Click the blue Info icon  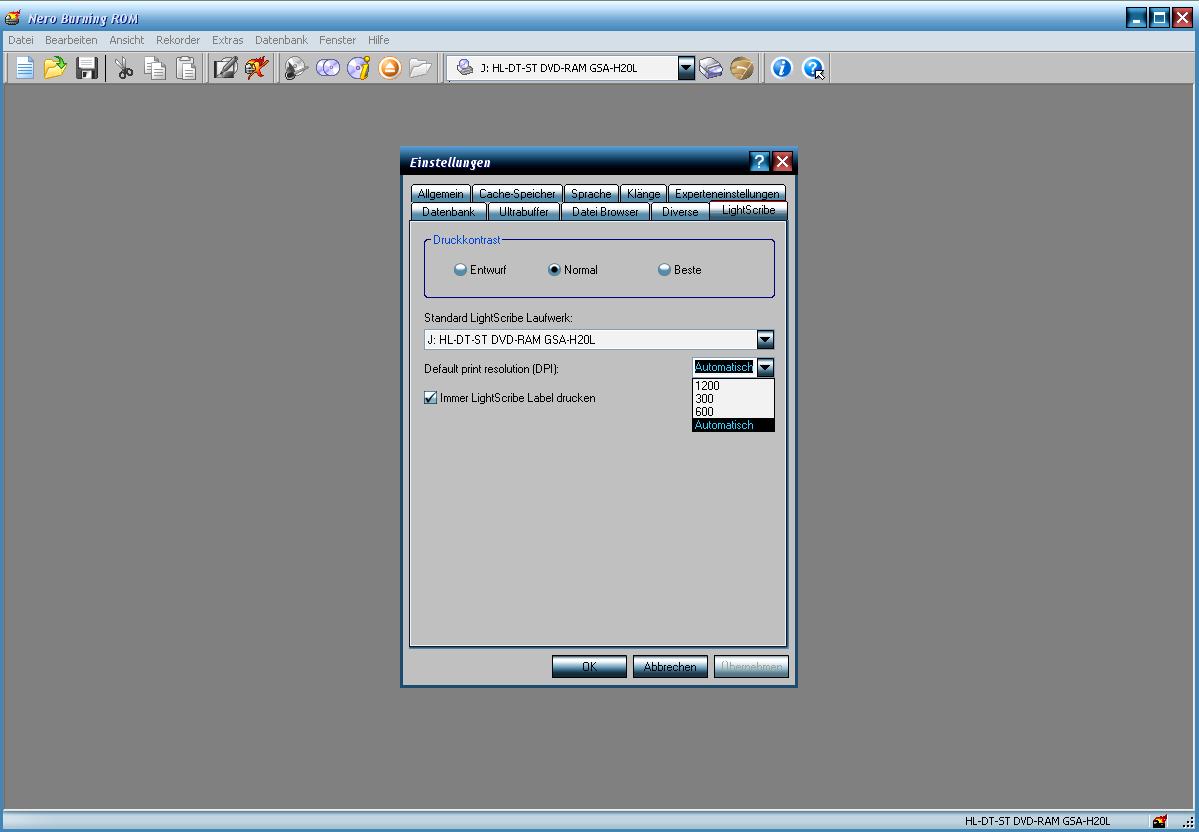point(781,68)
